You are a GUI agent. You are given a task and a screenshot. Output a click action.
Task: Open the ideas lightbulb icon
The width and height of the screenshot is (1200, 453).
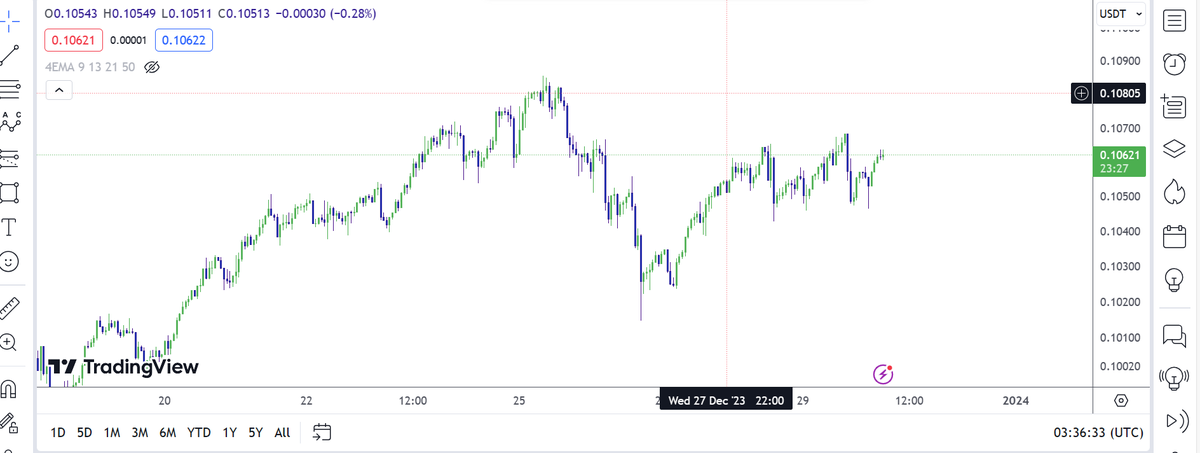(1174, 279)
